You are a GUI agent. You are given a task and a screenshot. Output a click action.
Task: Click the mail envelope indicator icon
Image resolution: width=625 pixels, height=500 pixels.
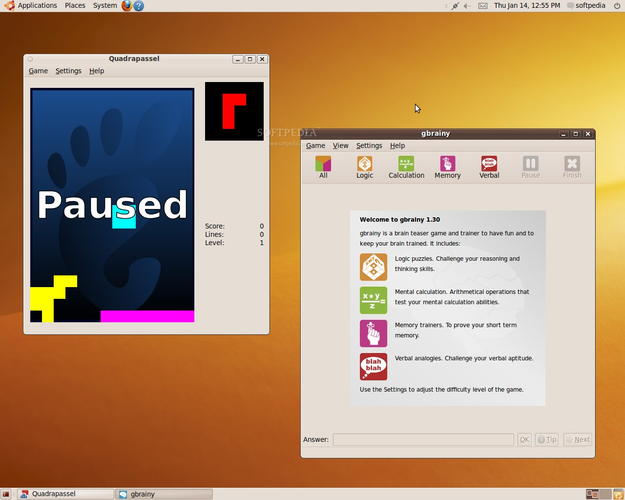click(x=483, y=6)
